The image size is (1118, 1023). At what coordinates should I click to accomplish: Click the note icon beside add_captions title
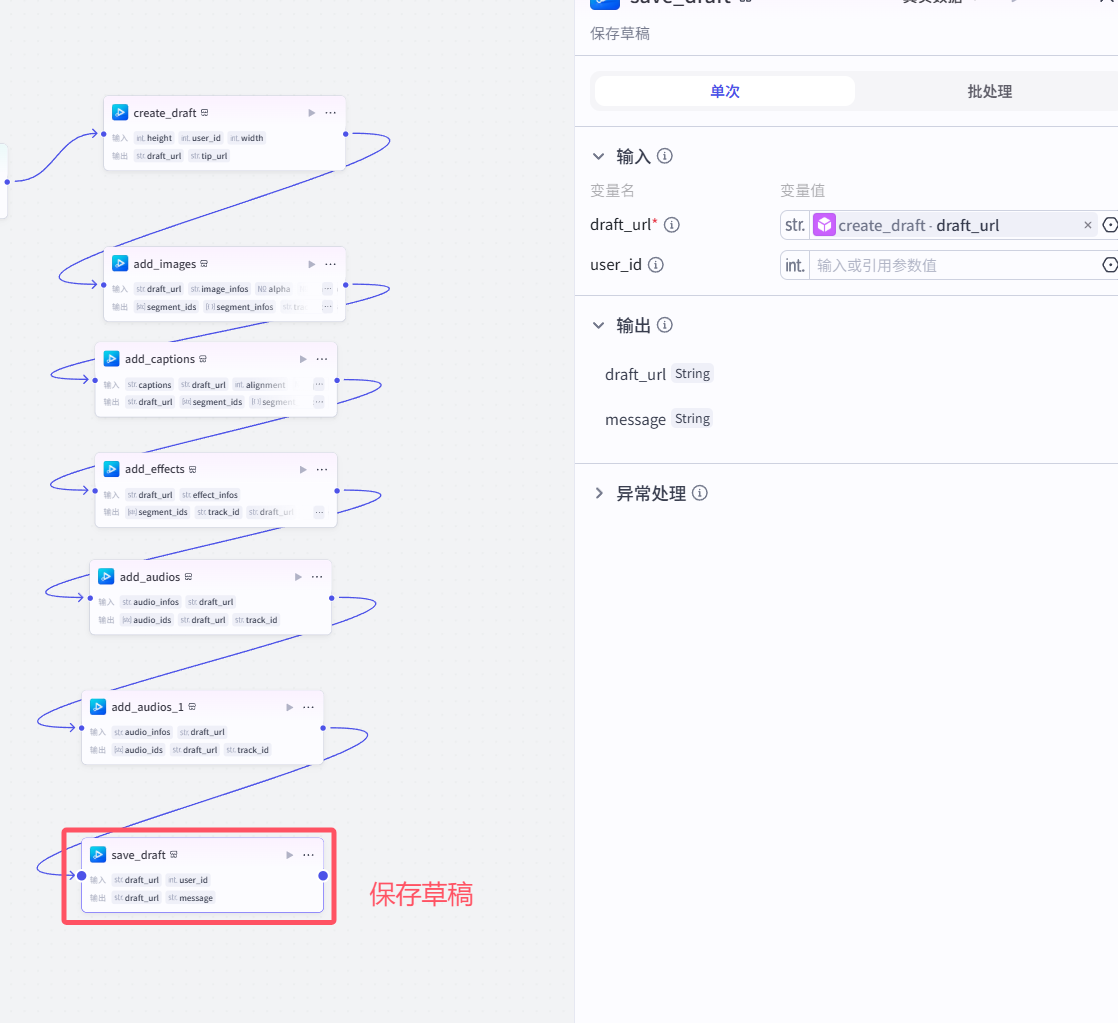(x=202, y=359)
